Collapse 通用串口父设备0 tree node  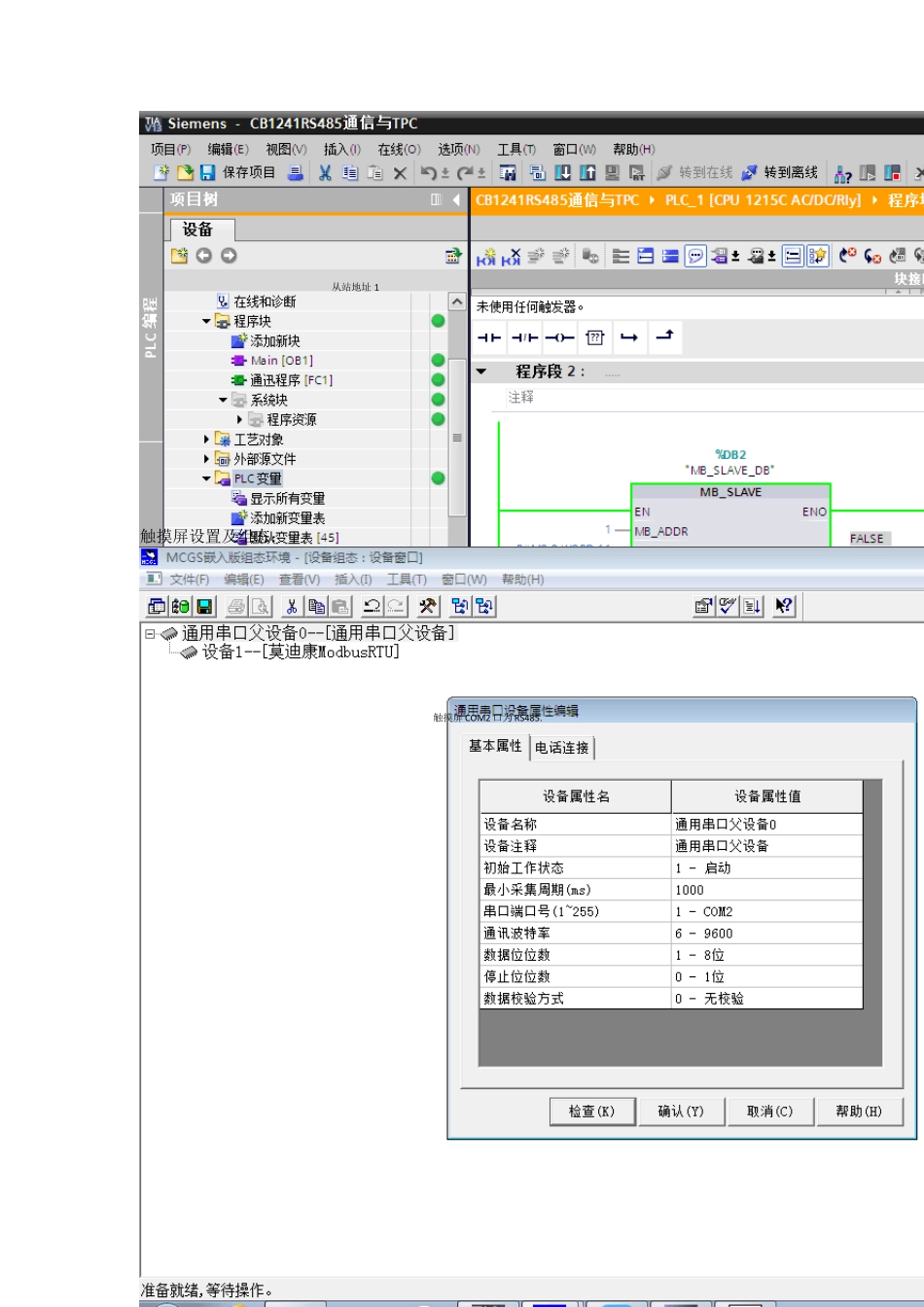(150, 633)
